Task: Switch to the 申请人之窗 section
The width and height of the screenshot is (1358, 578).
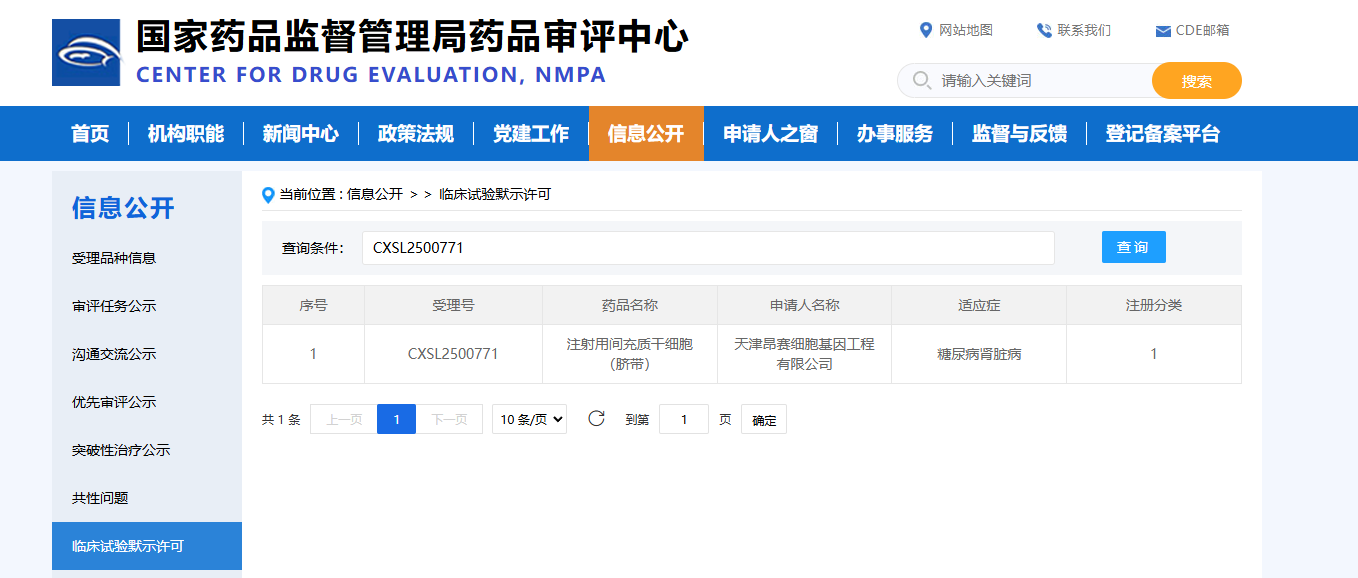Action: [770, 133]
